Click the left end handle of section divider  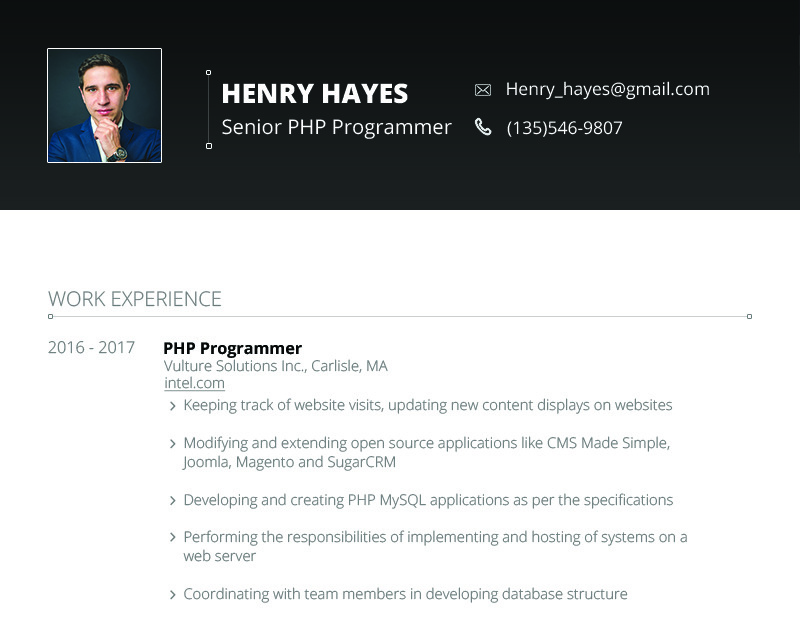pyautogui.click(x=51, y=317)
